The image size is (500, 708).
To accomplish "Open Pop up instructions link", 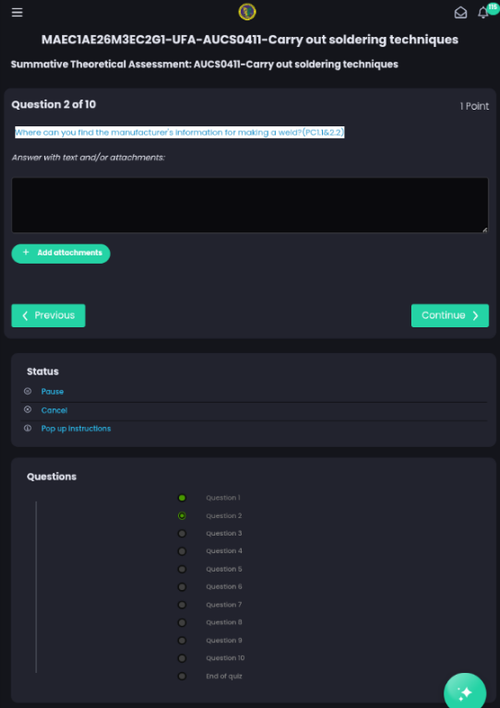I will pos(76,429).
